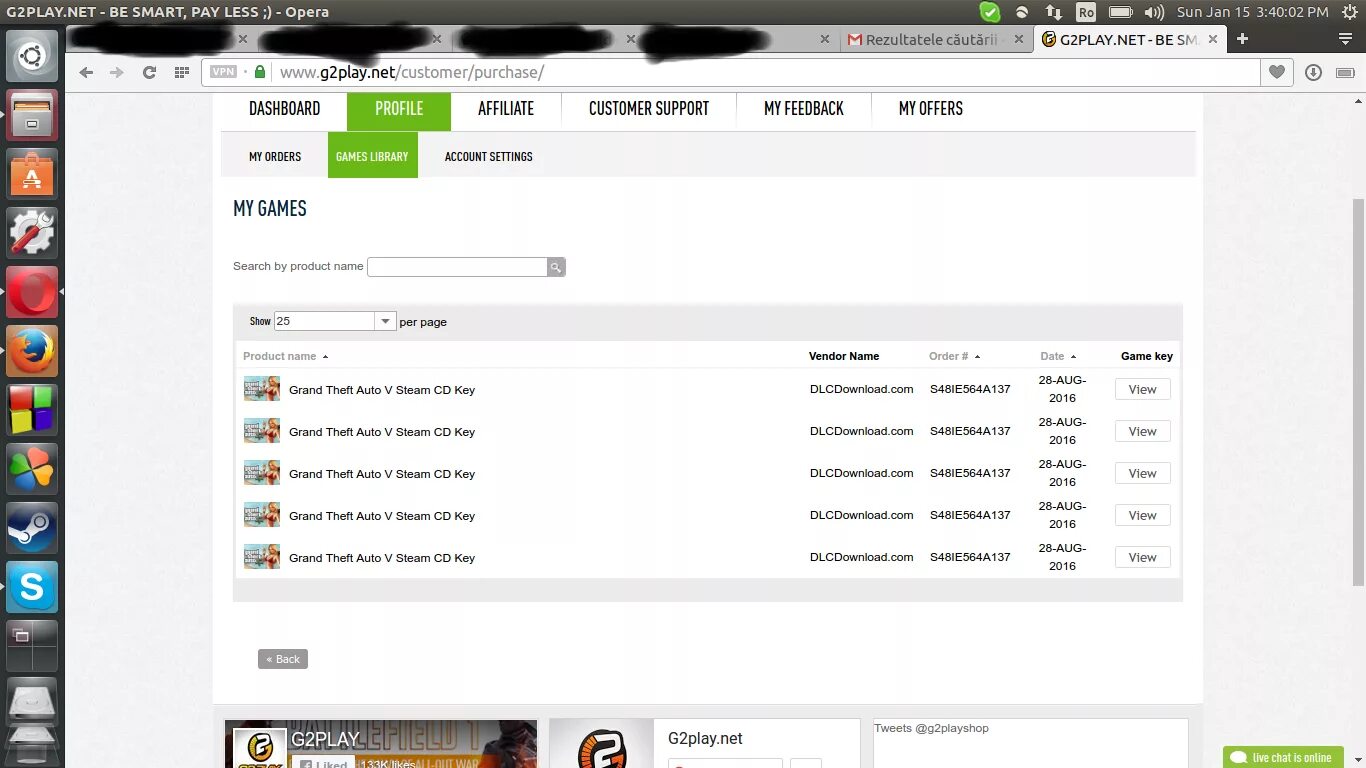Click the Skype green check tray indicator
The width and height of the screenshot is (1366, 768).
(x=989, y=12)
